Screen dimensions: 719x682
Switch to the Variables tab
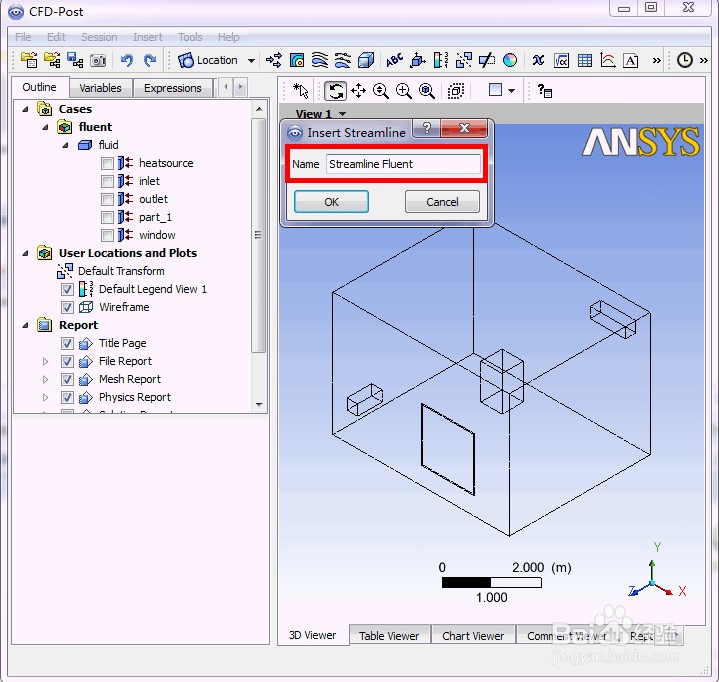[100, 88]
